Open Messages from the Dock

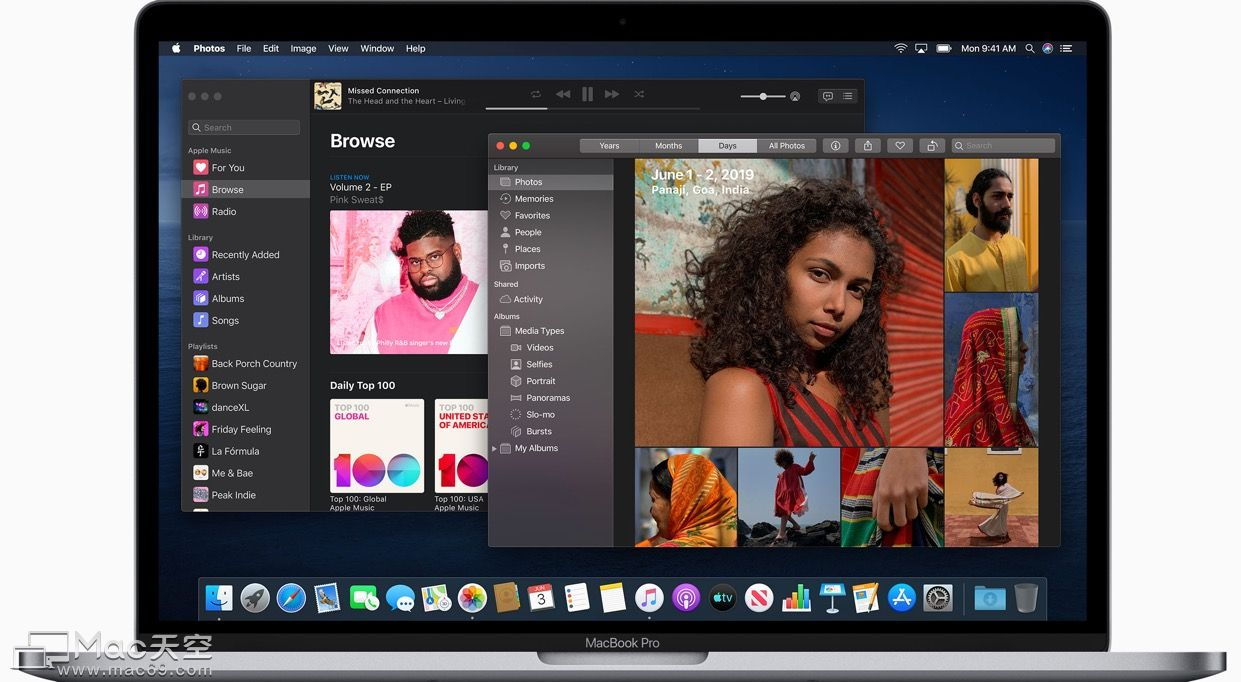tap(400, 598)
